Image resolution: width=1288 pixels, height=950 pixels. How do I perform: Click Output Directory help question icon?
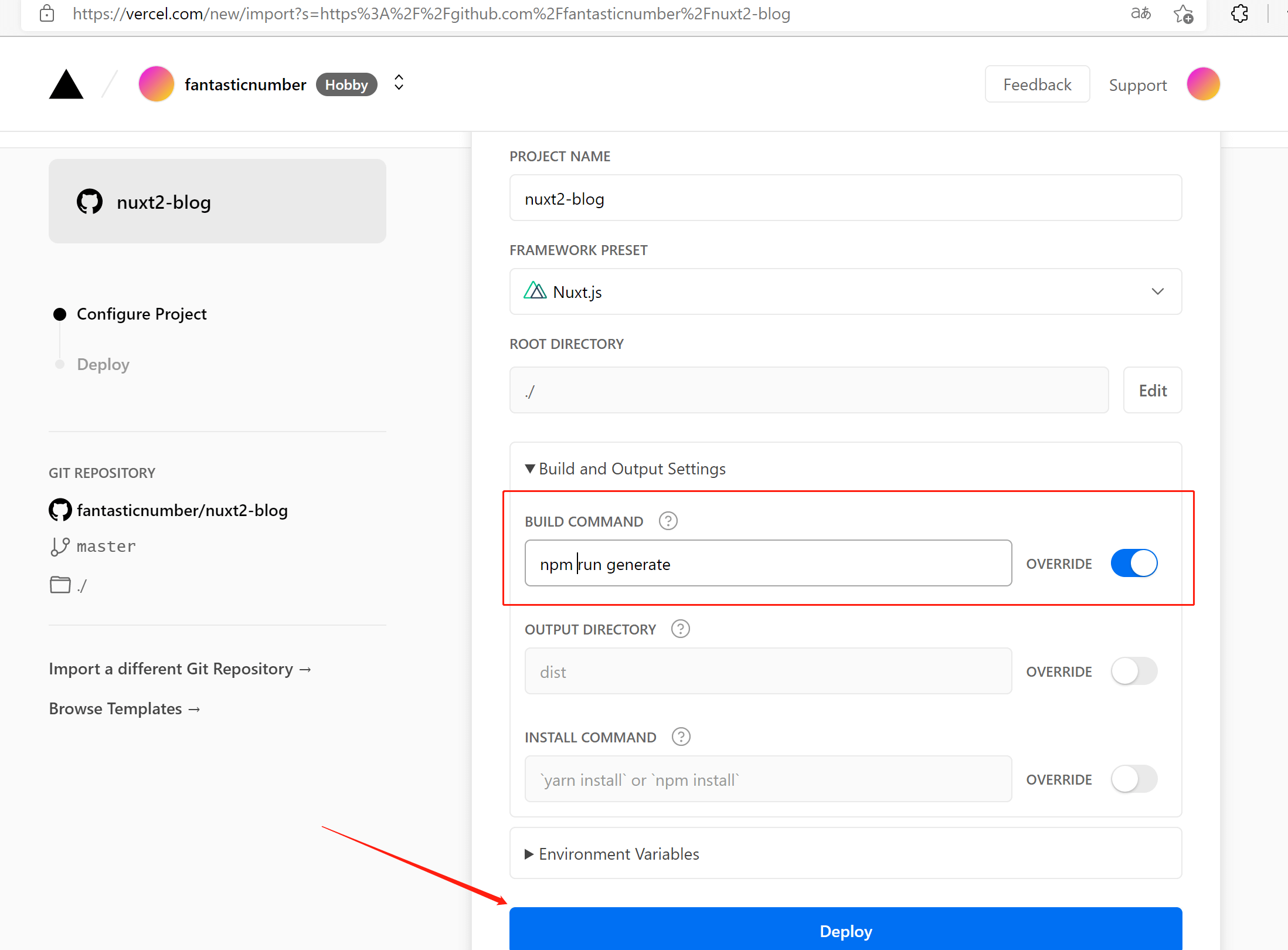coord(680,629)
